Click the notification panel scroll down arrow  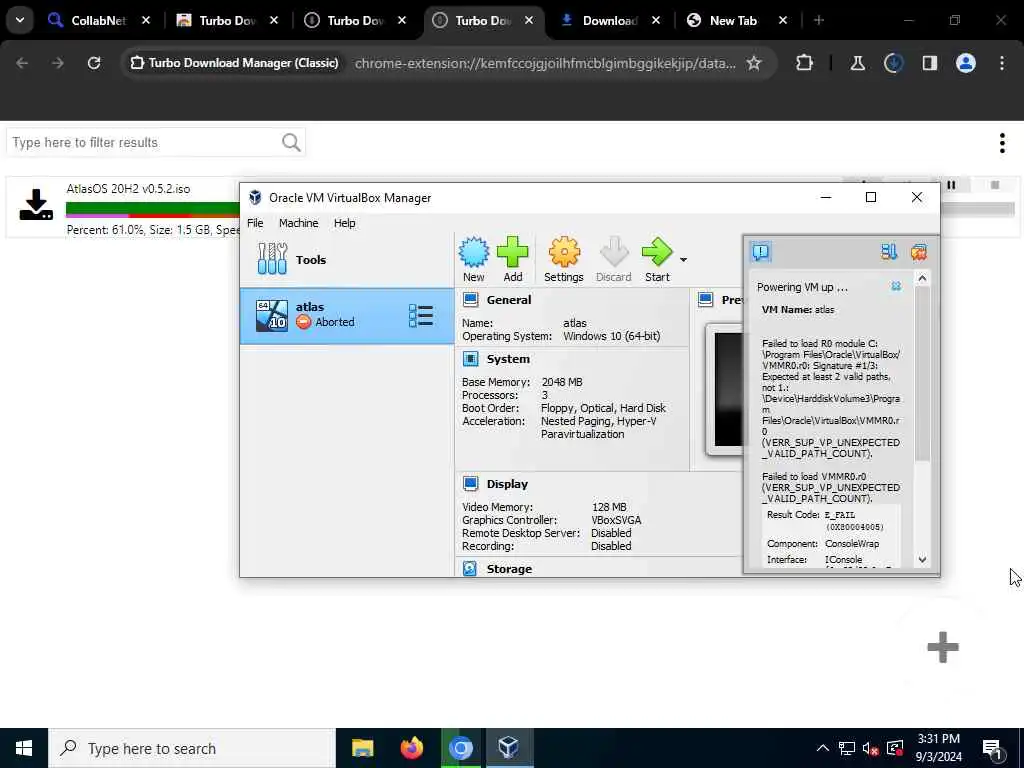922,560
